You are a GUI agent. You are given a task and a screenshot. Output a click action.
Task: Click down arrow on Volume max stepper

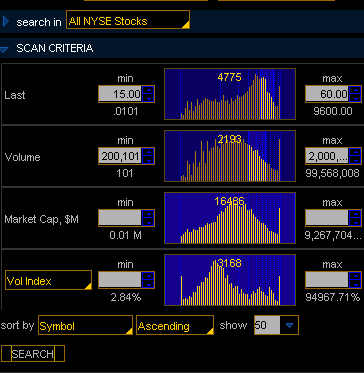[355, 160]
